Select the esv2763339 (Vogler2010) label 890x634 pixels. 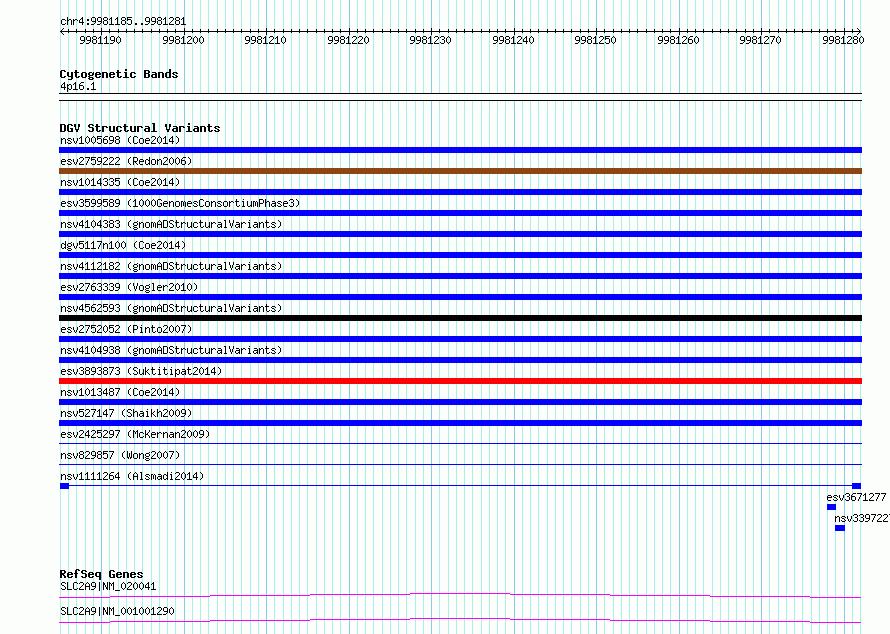[x=129, y=287]
